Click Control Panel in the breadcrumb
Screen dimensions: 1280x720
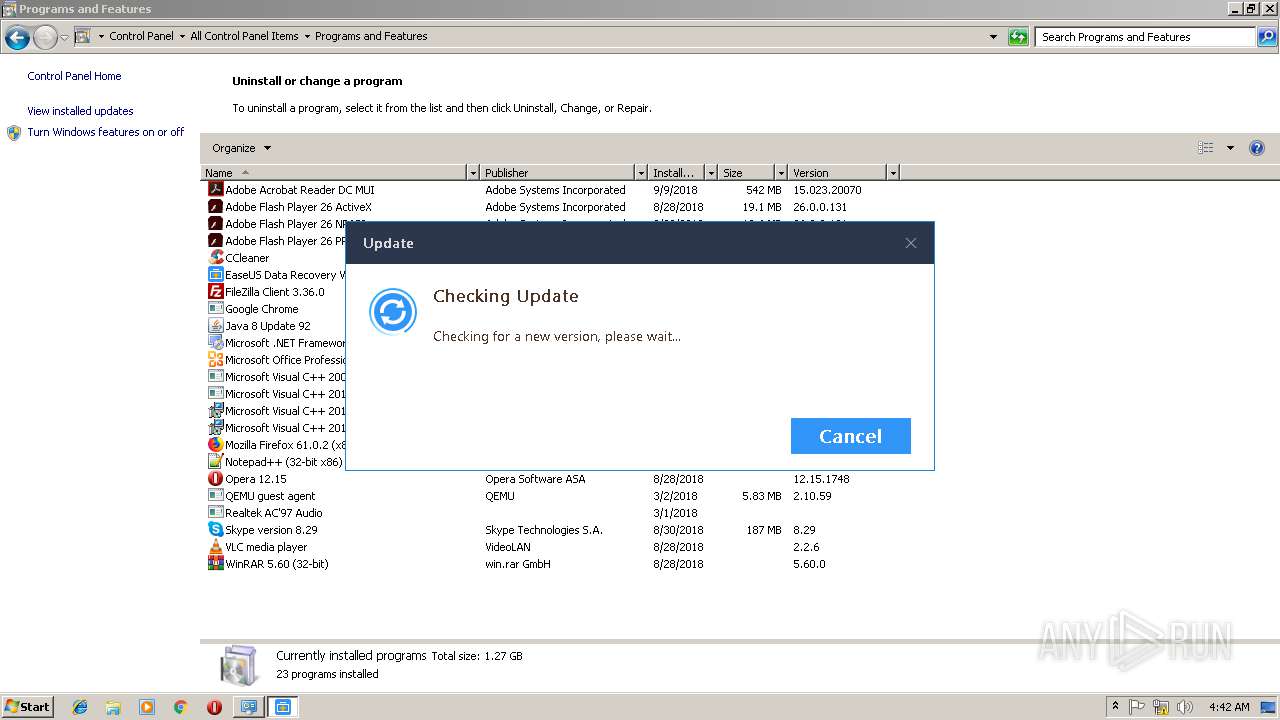point(141,36)
